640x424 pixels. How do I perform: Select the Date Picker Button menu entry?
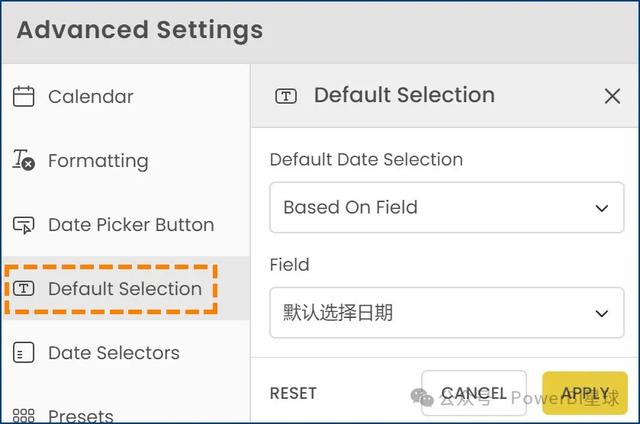point(126,224)
